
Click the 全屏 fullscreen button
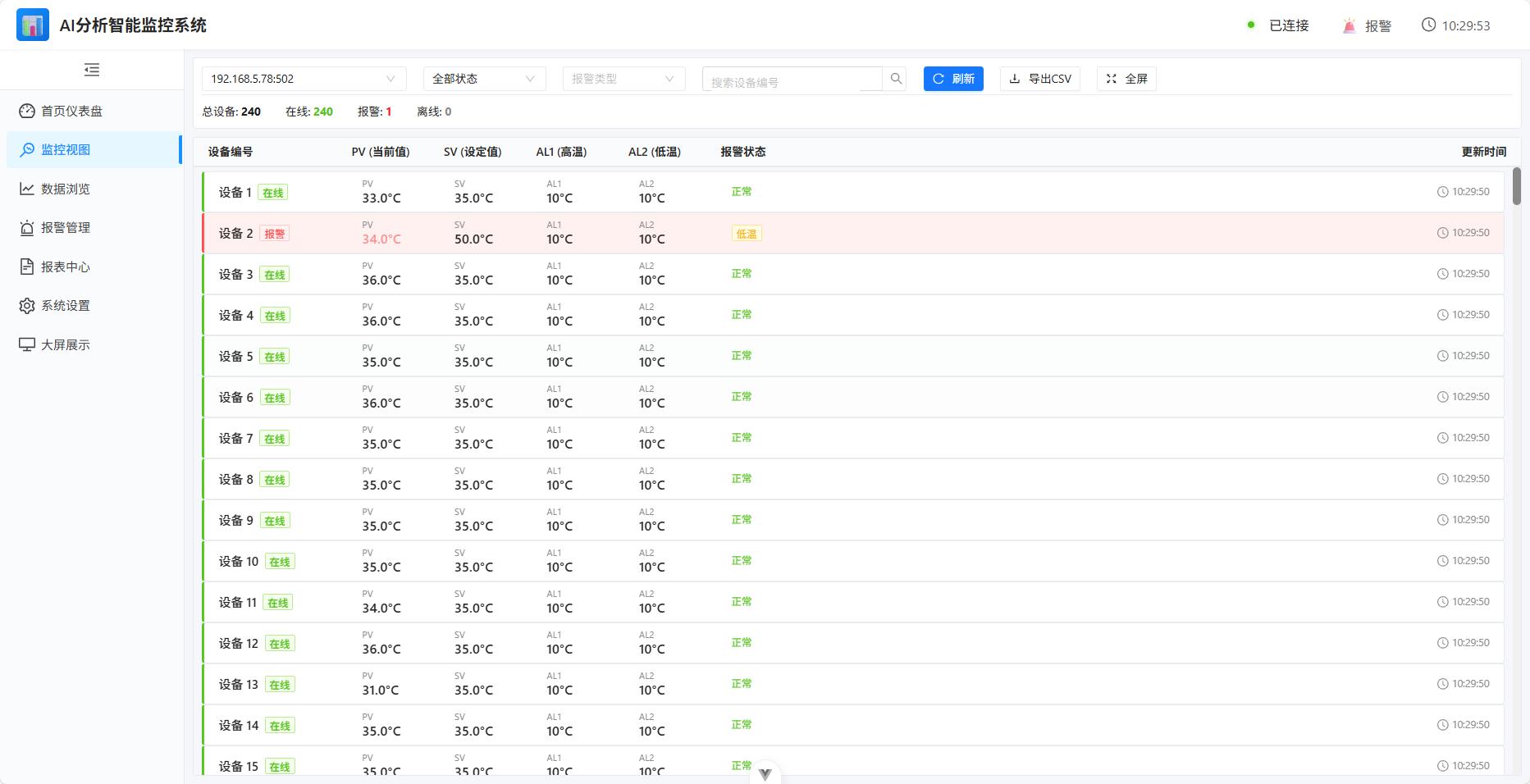pos(1126,79)
